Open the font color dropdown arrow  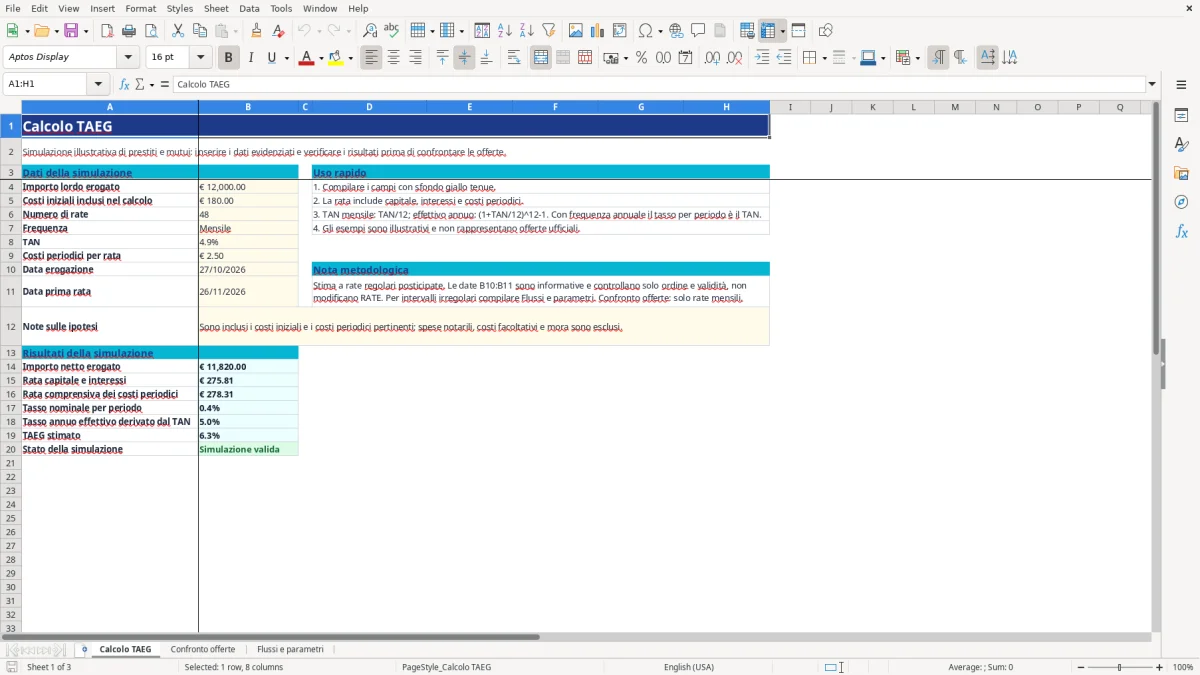point(320,58)
